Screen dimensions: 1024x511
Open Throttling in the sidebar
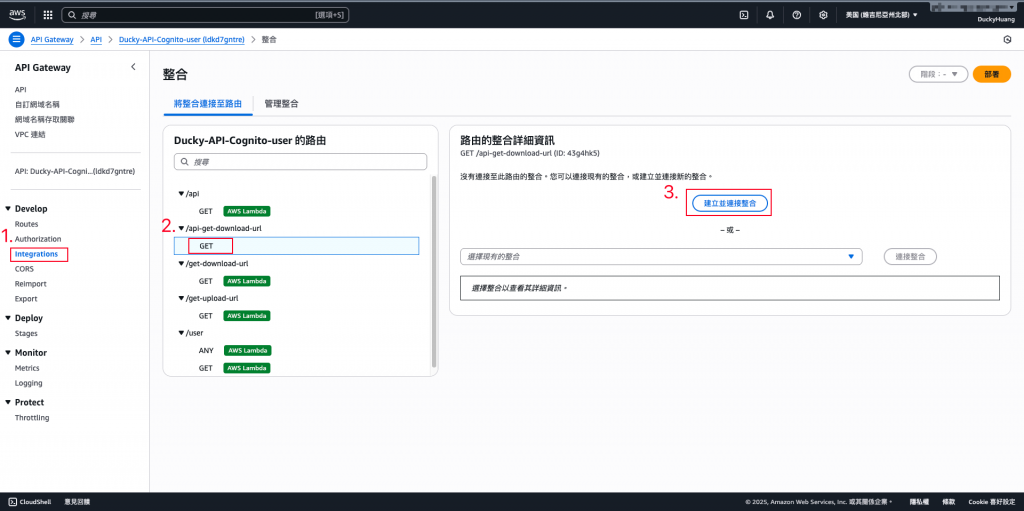(32, 418)
